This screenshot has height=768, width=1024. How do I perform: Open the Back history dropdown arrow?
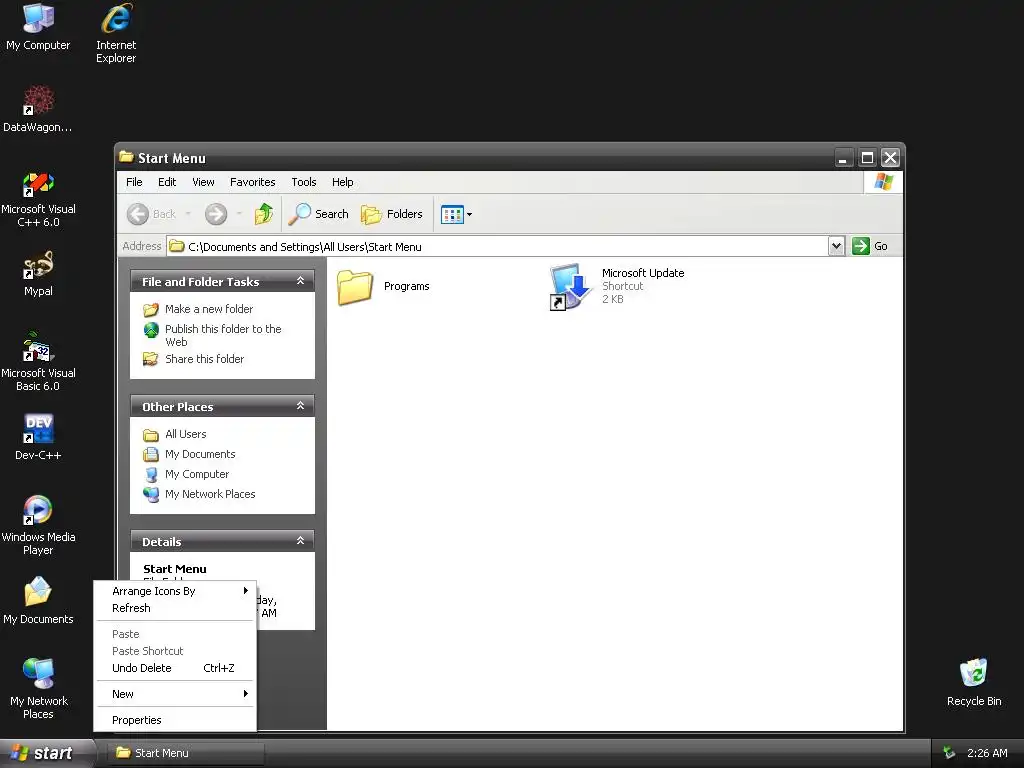click(x=188, y=214)
